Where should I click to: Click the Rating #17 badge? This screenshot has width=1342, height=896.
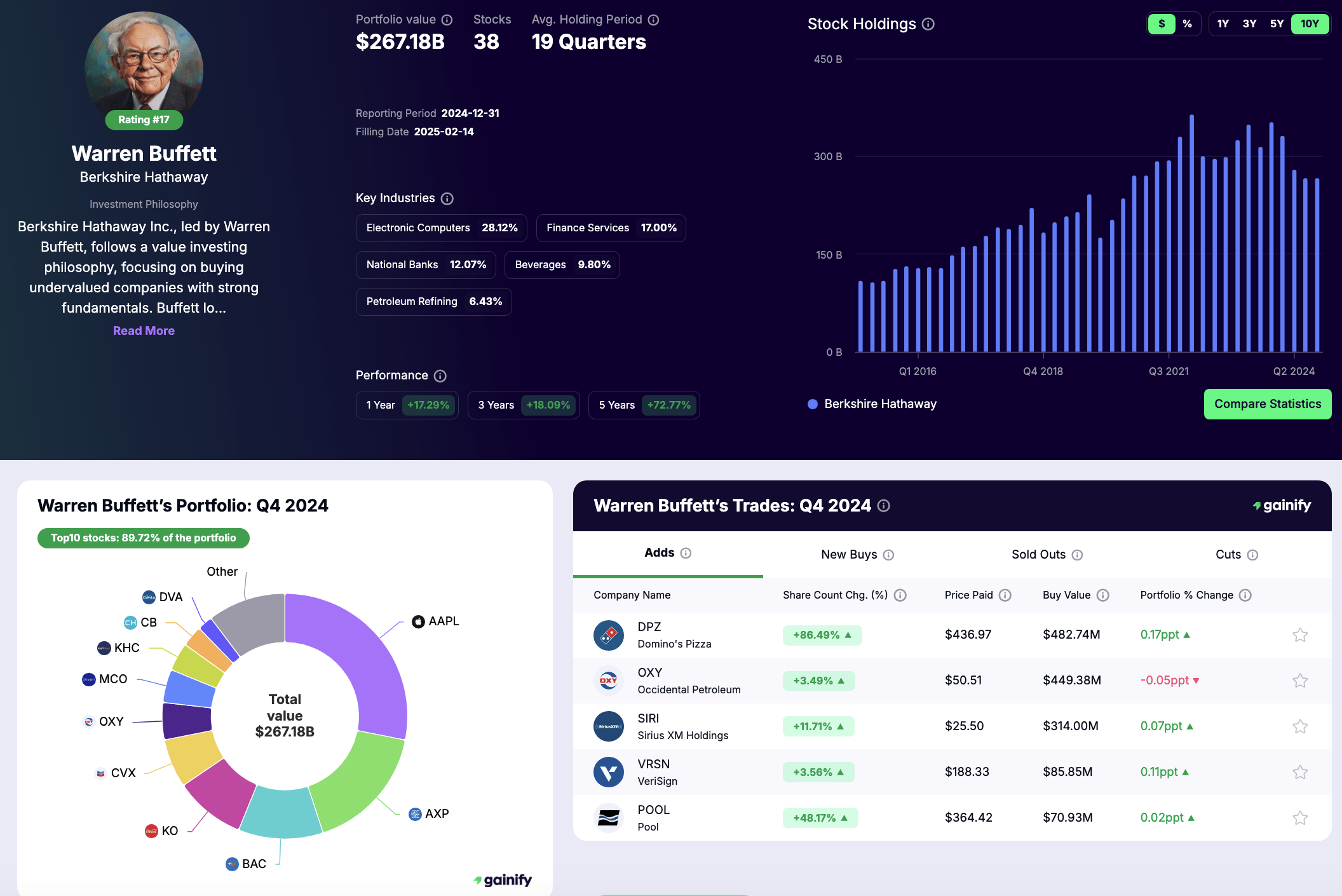(144, 120)
